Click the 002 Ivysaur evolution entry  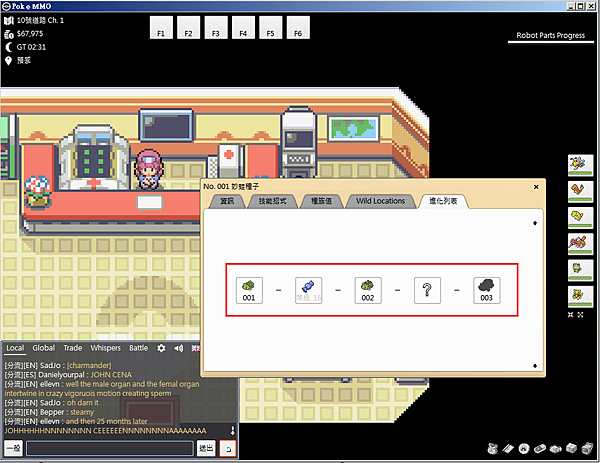368,290
